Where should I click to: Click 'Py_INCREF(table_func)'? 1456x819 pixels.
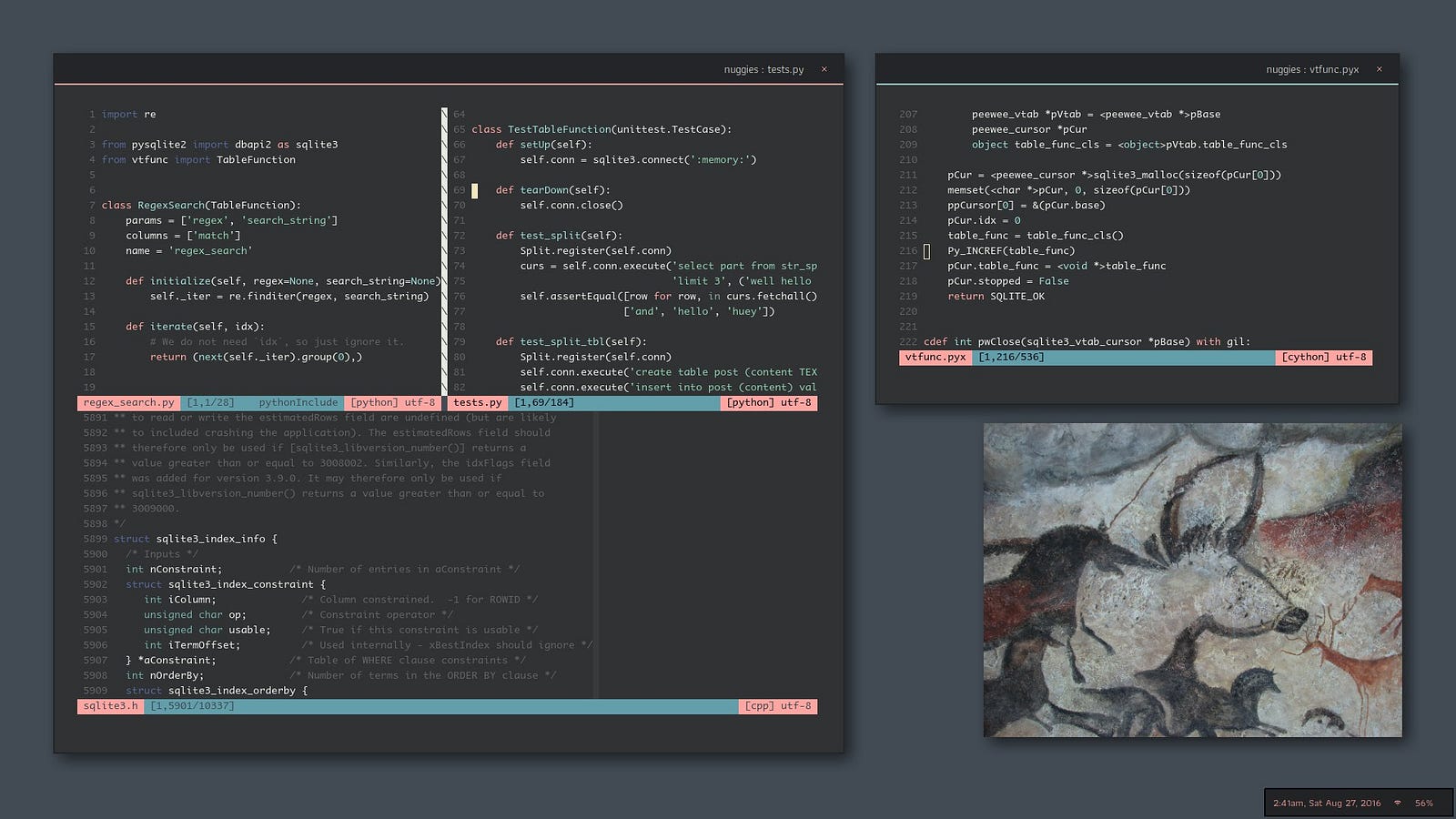[1011, 251]
